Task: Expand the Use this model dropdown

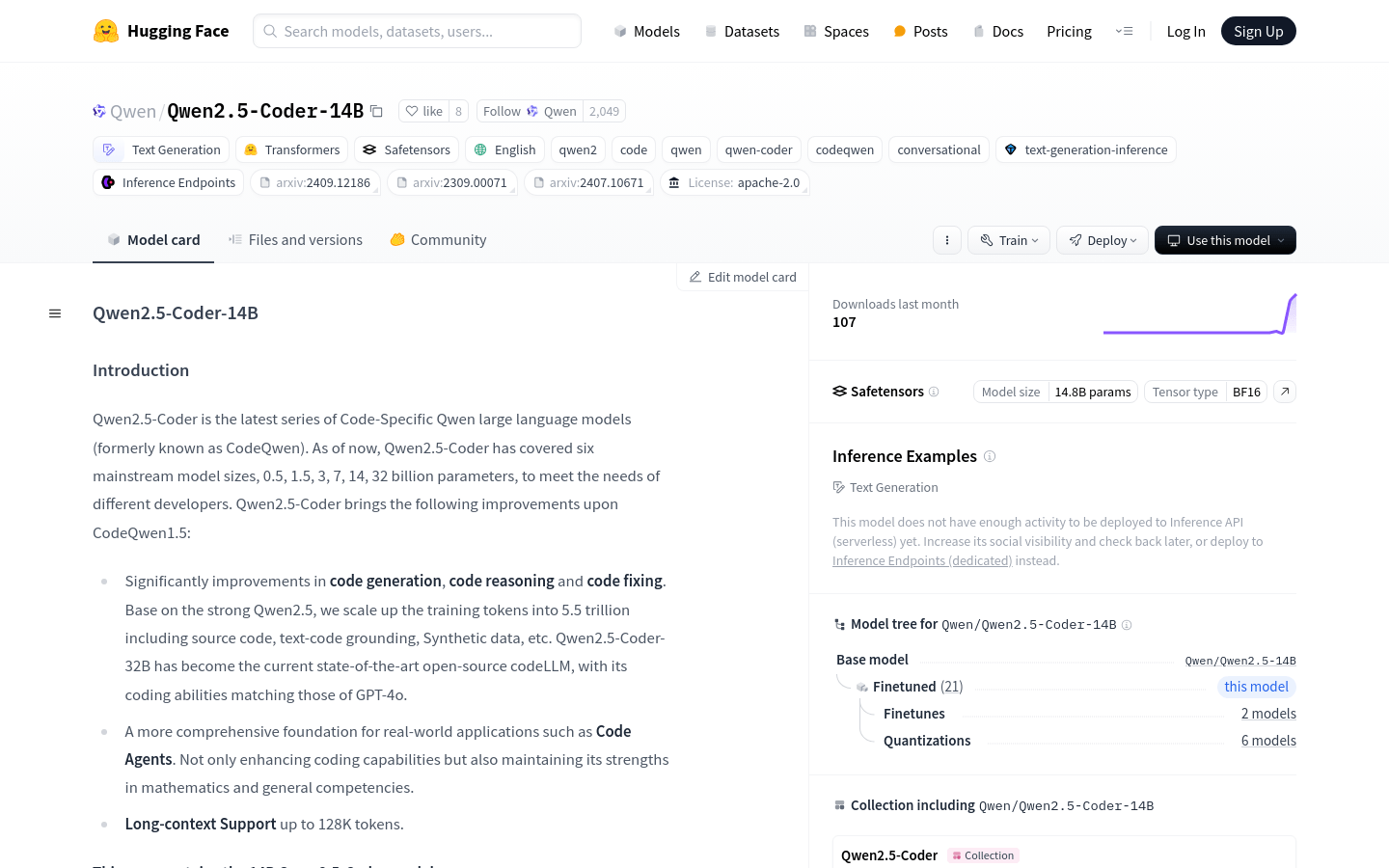Action: click(x=1225, y=240)
